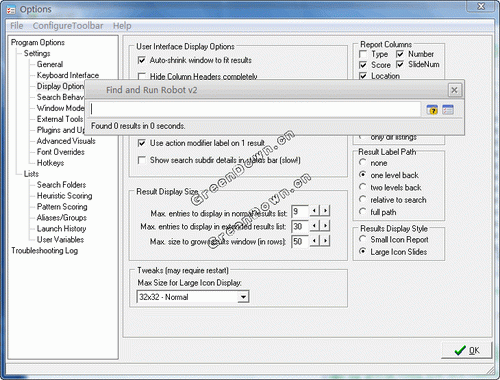Viewport: 500px width, 380px height.
Task: Select 'two levels back' label path
Action: tap(363, 187)
